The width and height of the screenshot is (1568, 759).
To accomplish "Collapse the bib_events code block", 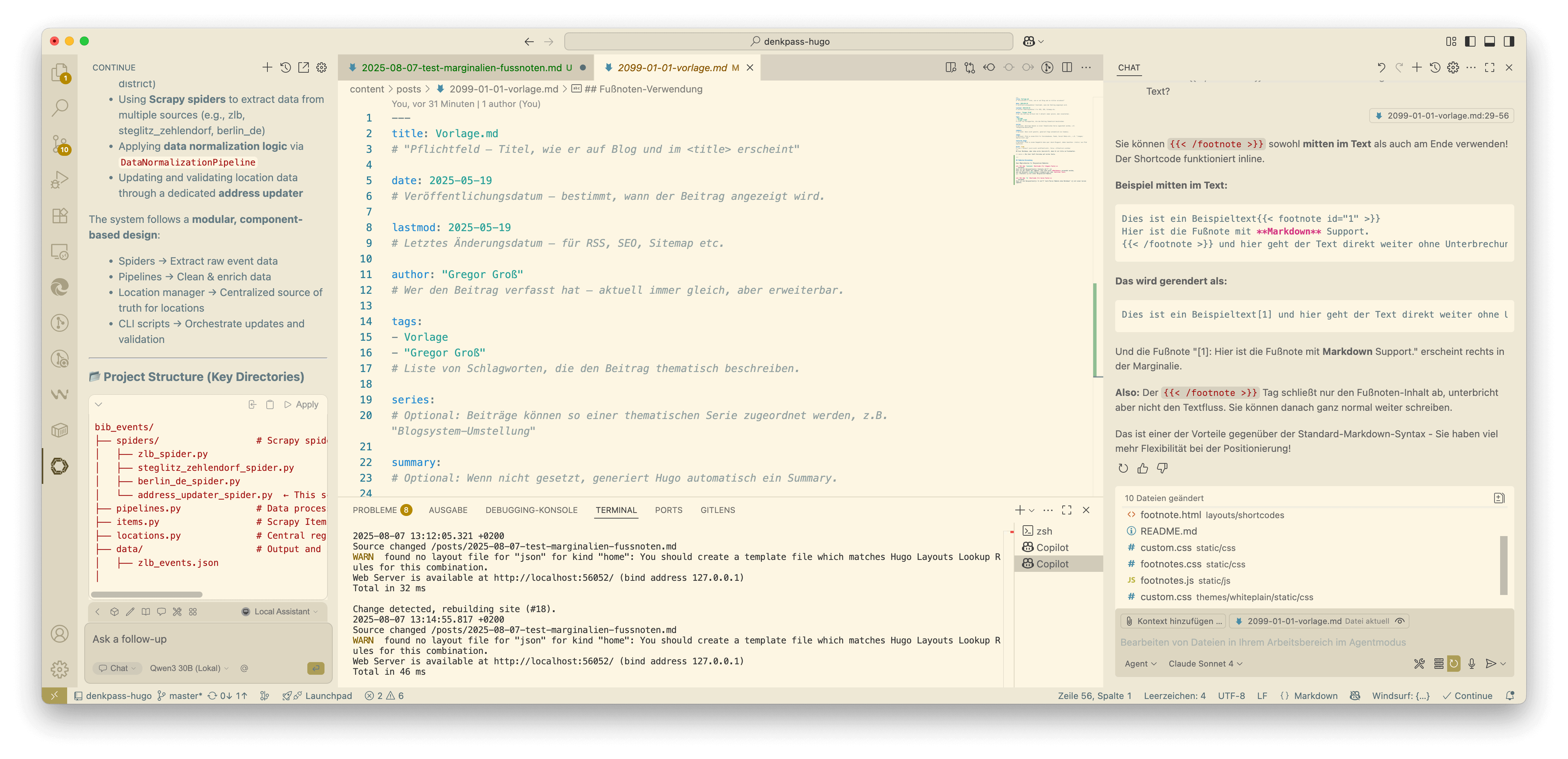I will (98, 404).
